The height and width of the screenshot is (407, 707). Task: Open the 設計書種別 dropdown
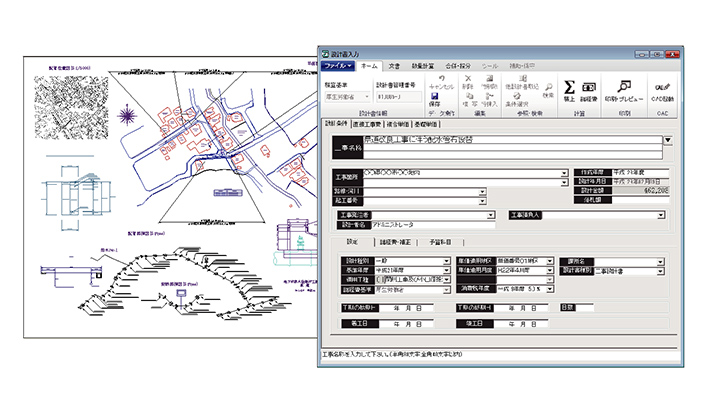pos(660,271)
